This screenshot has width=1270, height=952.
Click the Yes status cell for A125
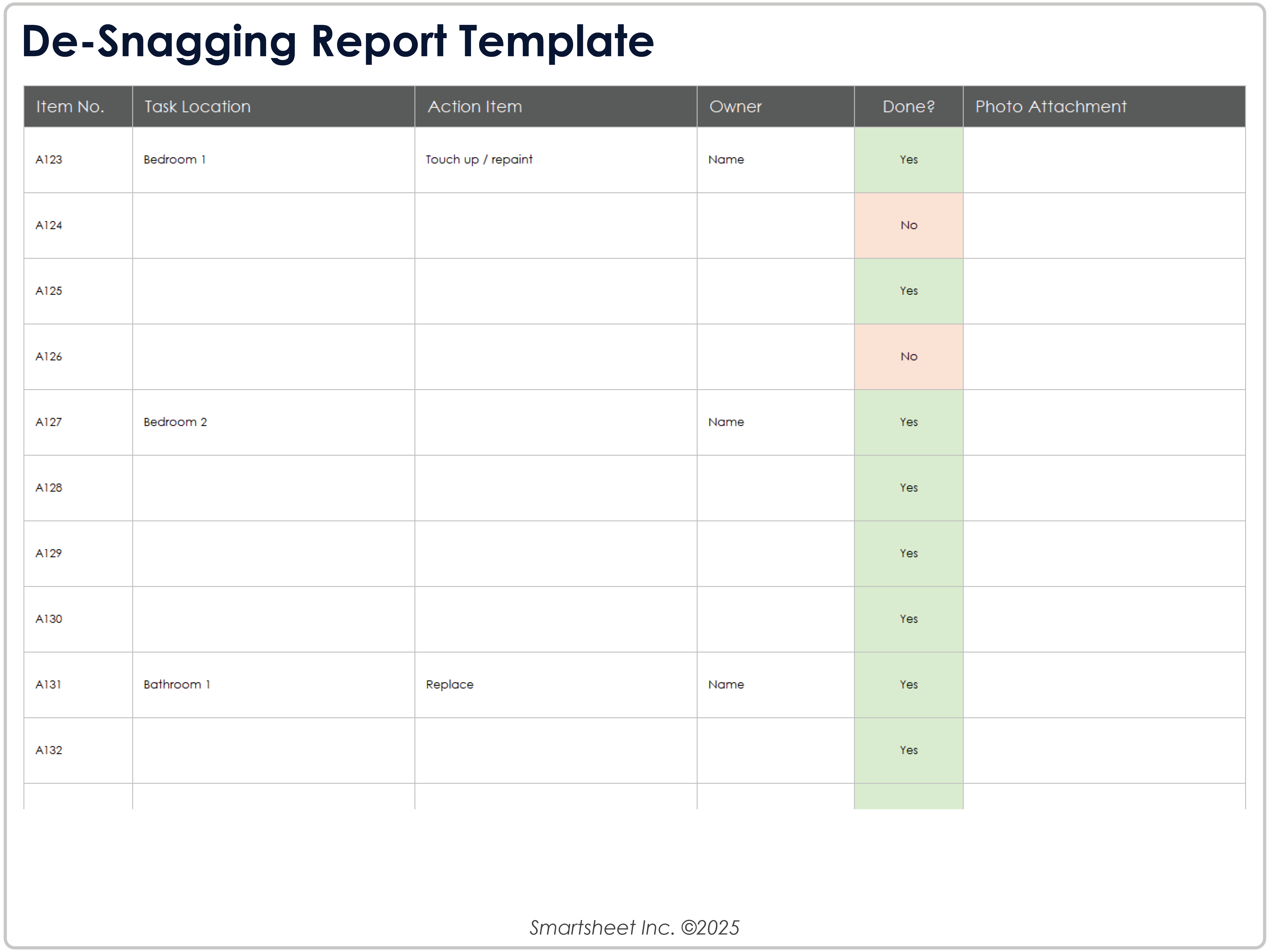908,291
